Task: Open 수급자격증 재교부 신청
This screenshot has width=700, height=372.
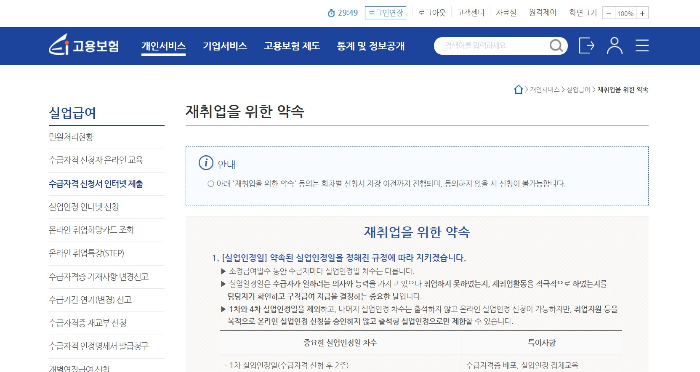Action: (88, 323)
